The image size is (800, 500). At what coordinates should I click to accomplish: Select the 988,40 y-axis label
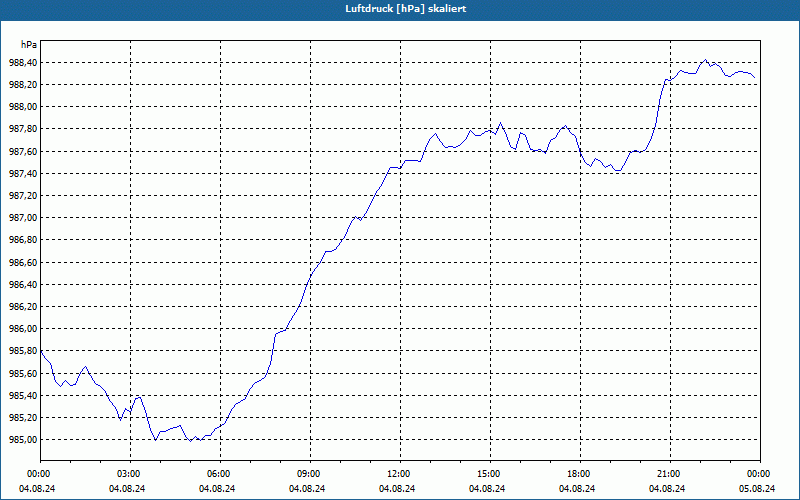[x=23, y=63]
